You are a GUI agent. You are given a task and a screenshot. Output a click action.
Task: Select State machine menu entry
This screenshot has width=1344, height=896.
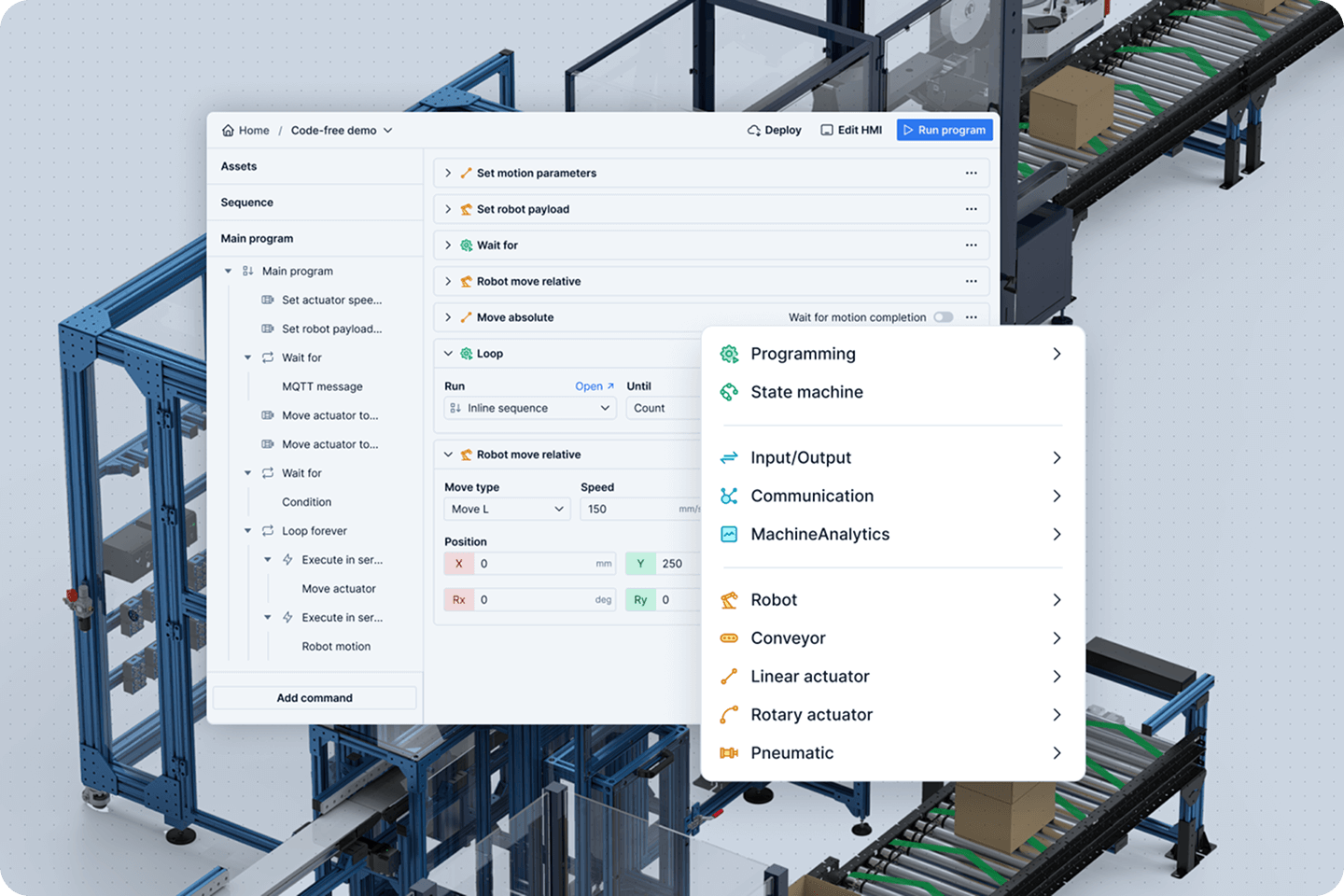[x=806, y=393]
